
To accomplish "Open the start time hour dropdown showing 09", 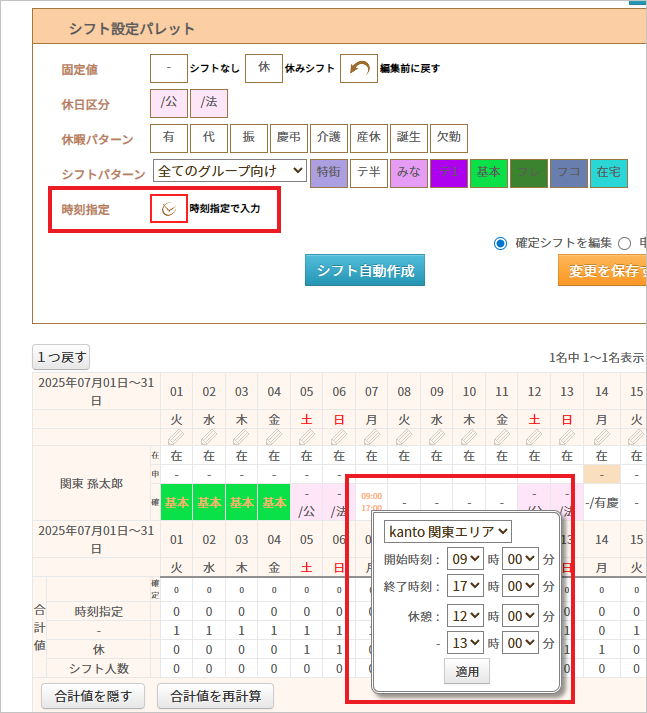I will 466,558.
